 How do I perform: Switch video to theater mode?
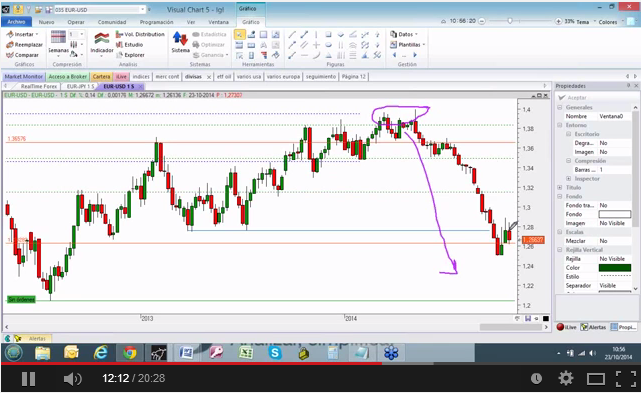click(x=596, y=379)
